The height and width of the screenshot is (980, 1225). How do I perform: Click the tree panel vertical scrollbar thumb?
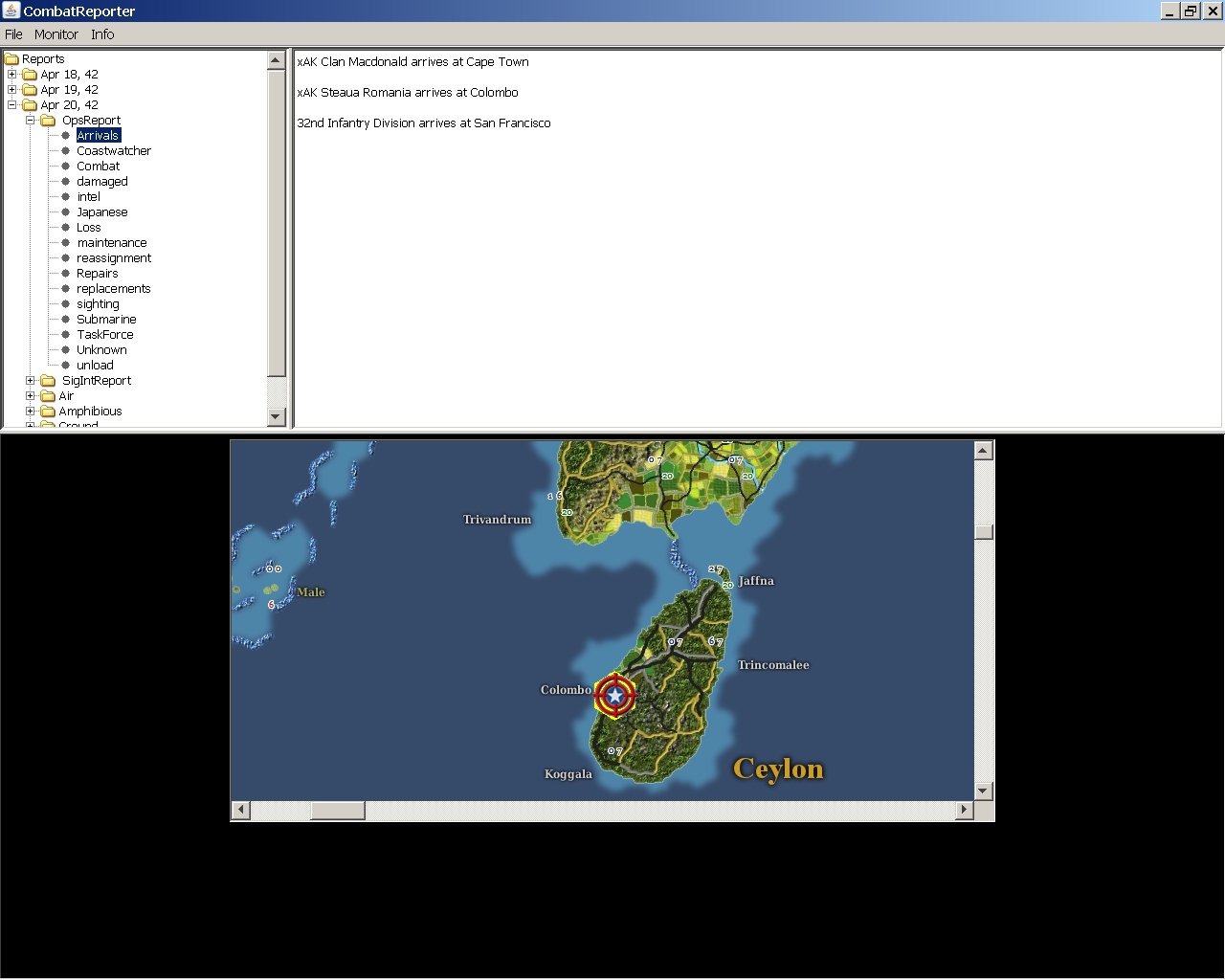pyautogui.click(x=277, y=222)
